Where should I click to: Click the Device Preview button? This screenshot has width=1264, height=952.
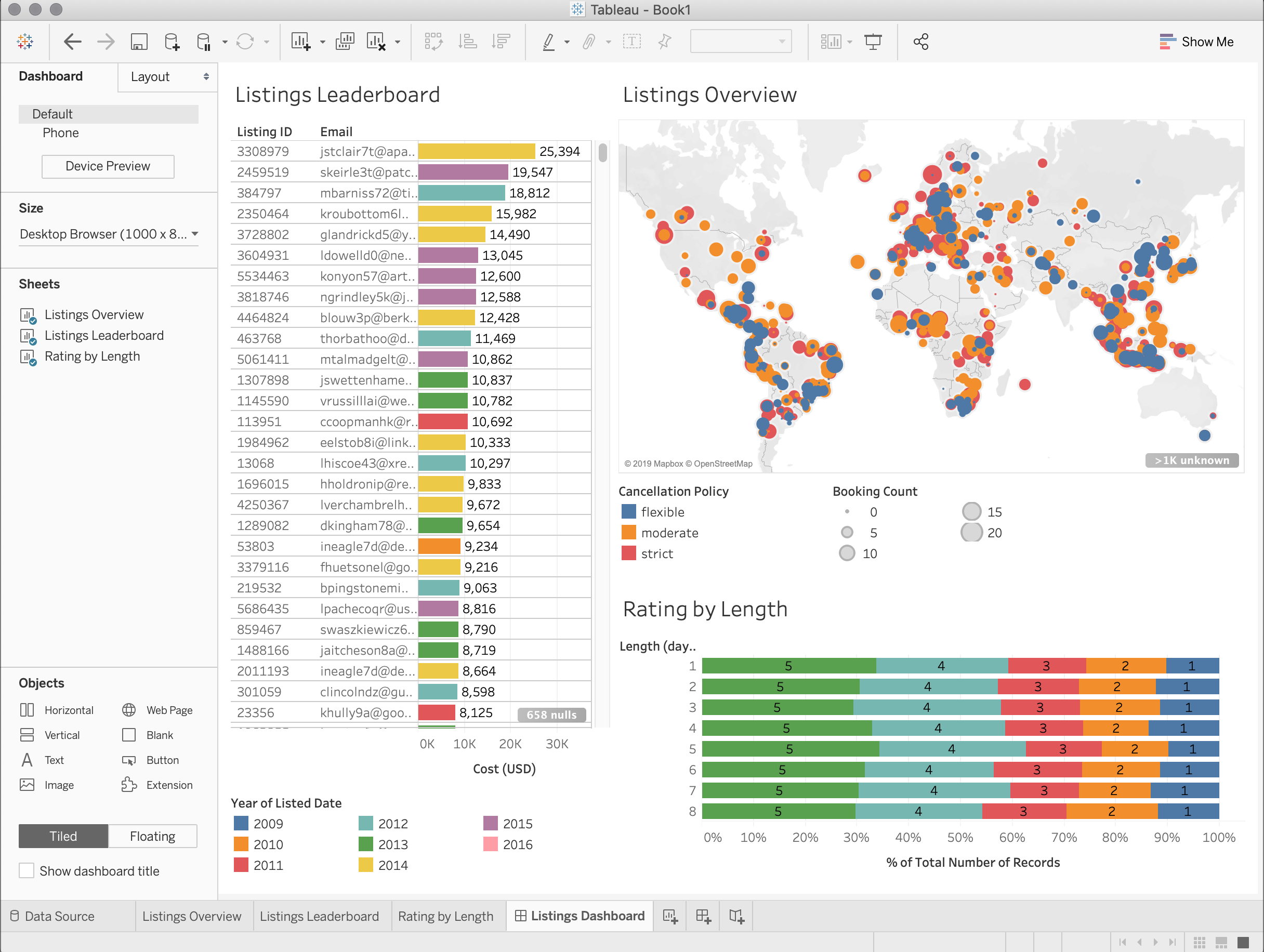[109, 166]
